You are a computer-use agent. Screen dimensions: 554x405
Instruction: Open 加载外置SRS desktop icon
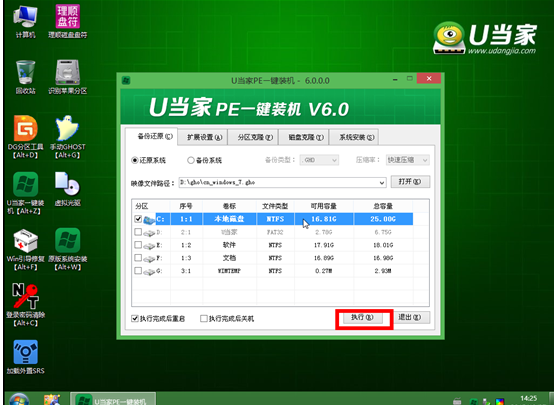tap(25, 357)
